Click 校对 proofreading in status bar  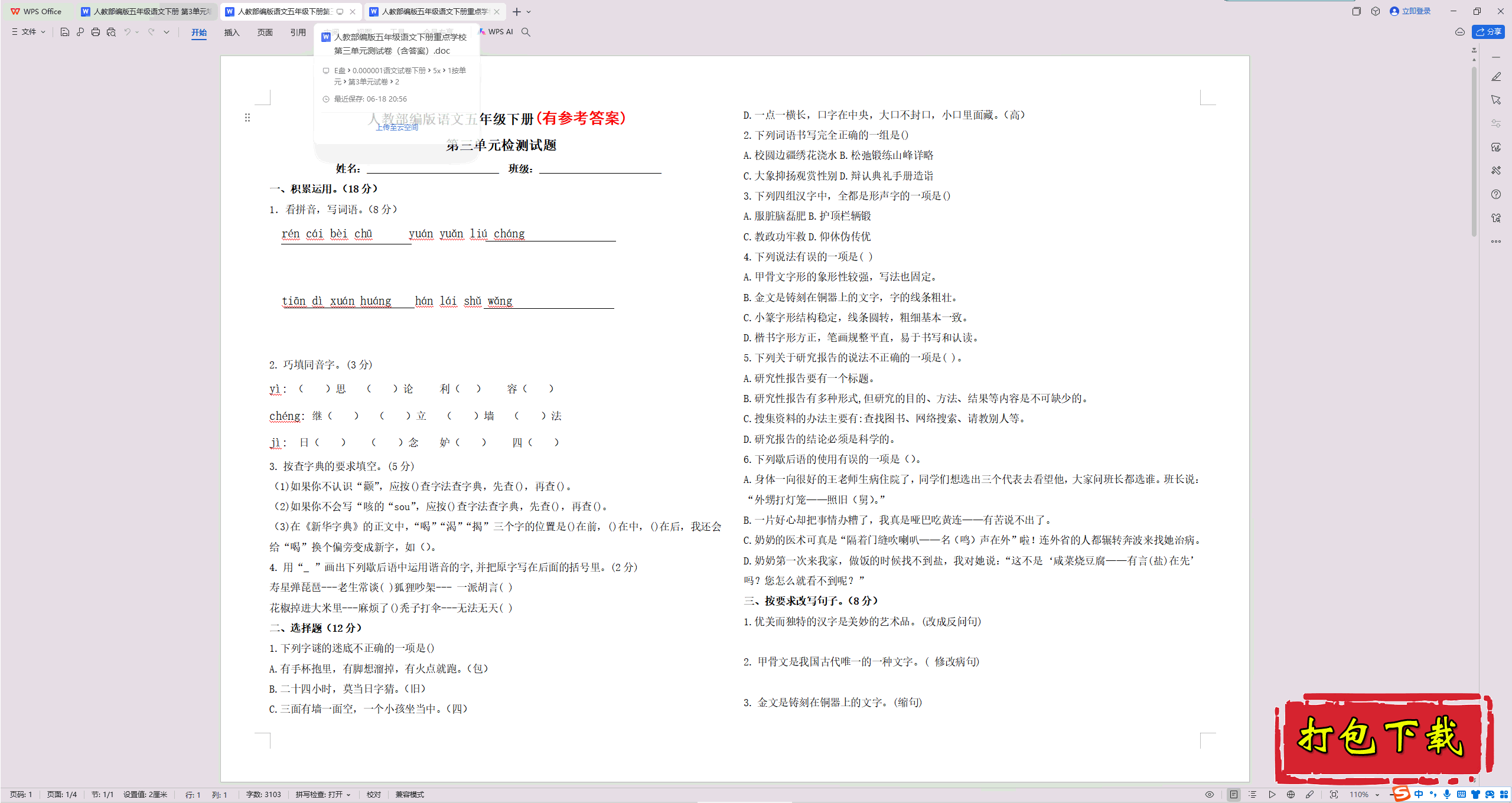[x=374, y=795]
